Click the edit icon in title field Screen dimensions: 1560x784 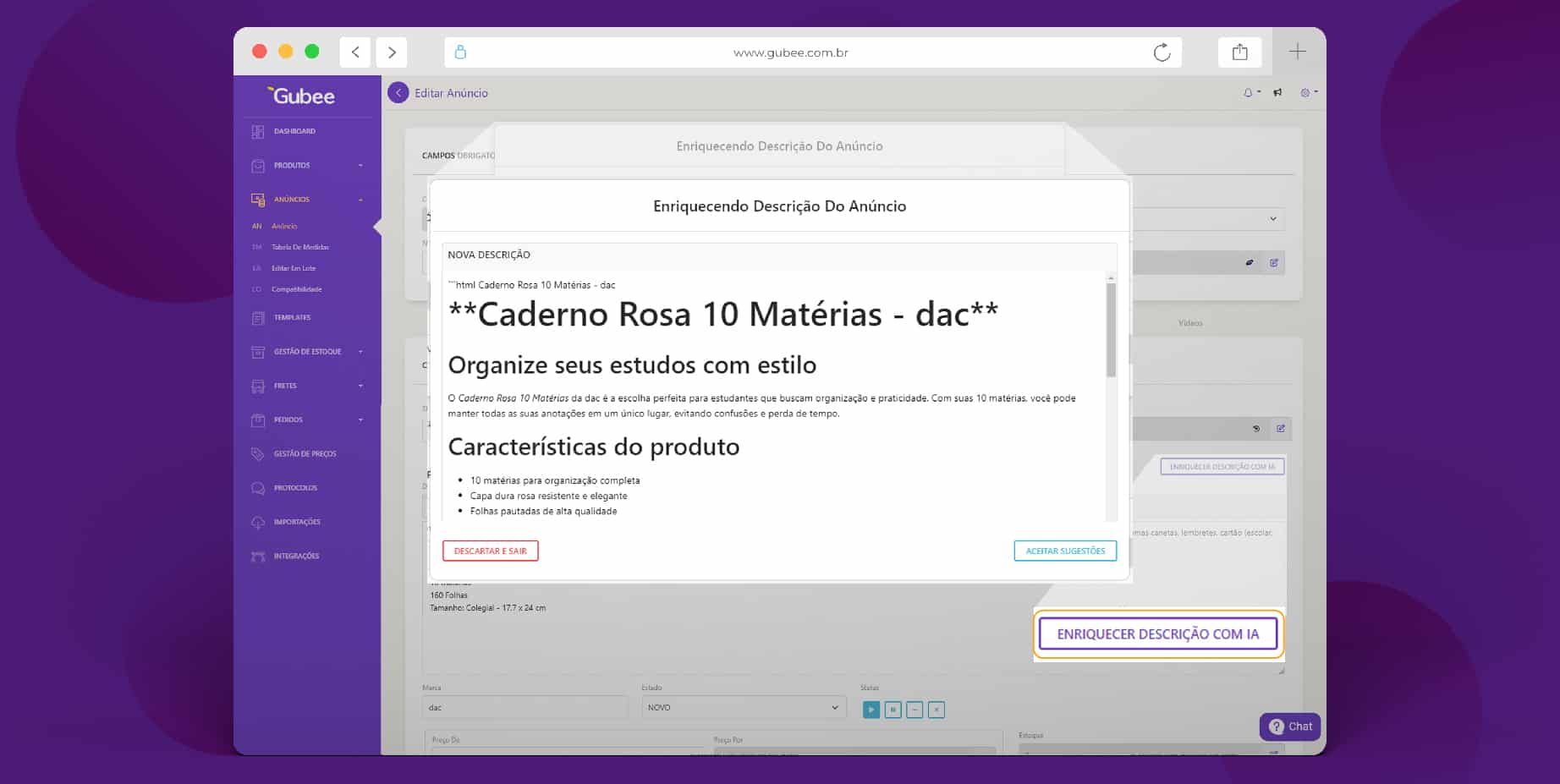tap(1274, 263)
